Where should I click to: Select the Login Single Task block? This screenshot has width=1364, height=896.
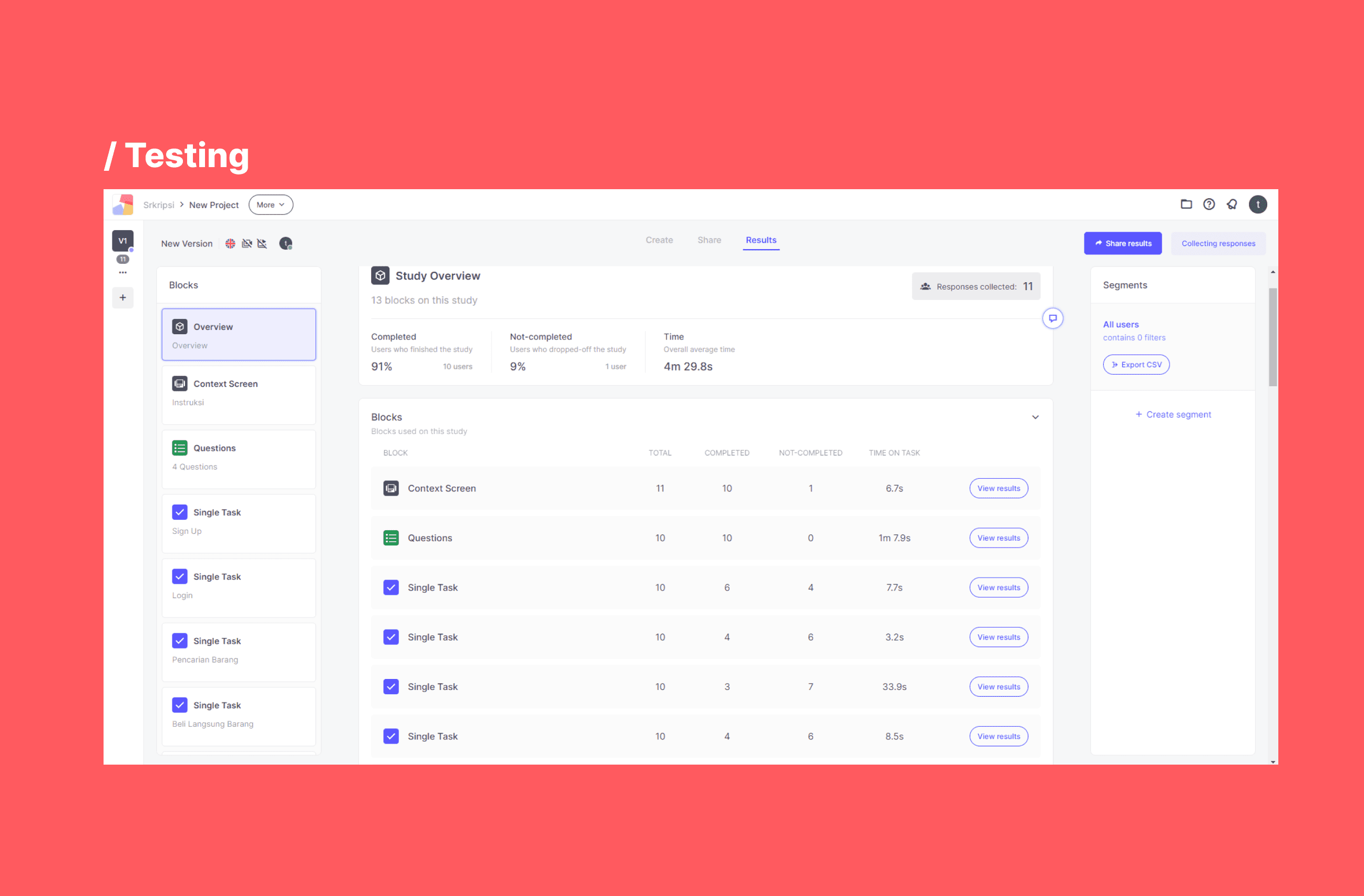239,586
